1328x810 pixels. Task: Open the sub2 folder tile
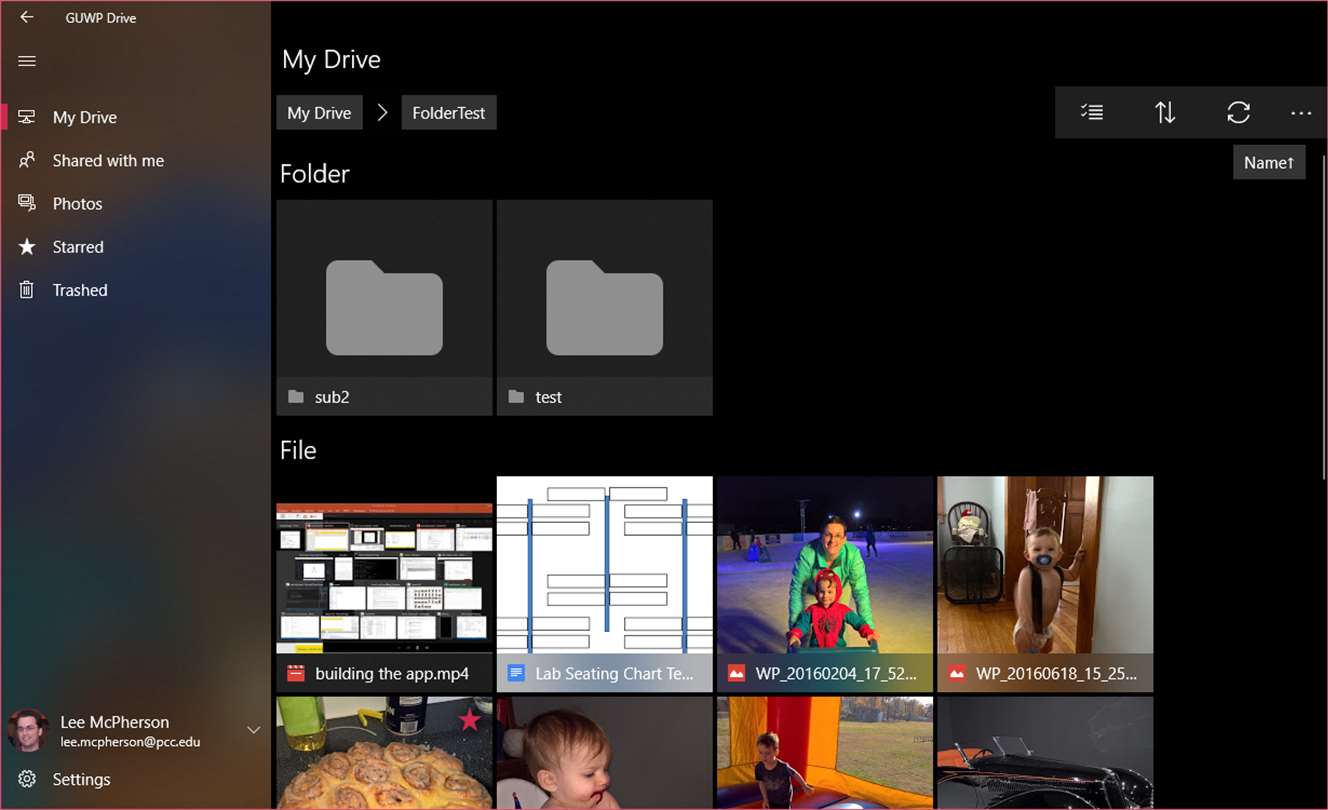(384, 307)
